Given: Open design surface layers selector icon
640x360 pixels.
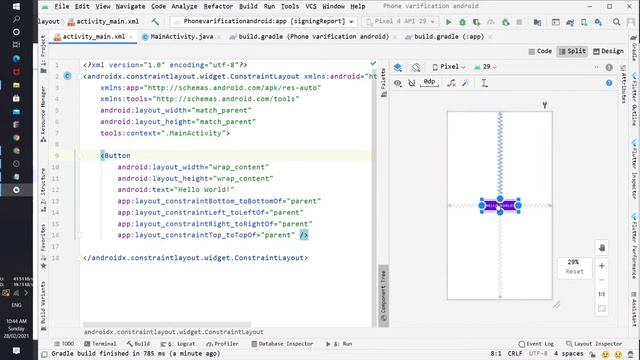Looking at the screenshot, I should pos(398,67).
